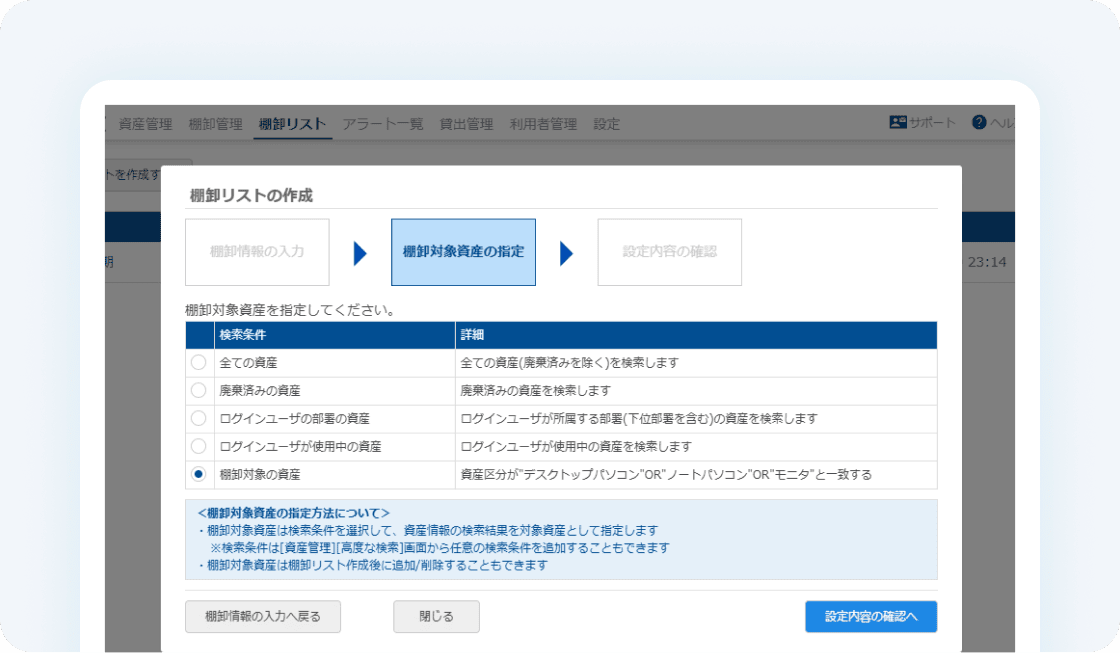Click the 棚卸リストの作成 dialog title
This screenshot has width=1120, height=653.
click(251, 196)
